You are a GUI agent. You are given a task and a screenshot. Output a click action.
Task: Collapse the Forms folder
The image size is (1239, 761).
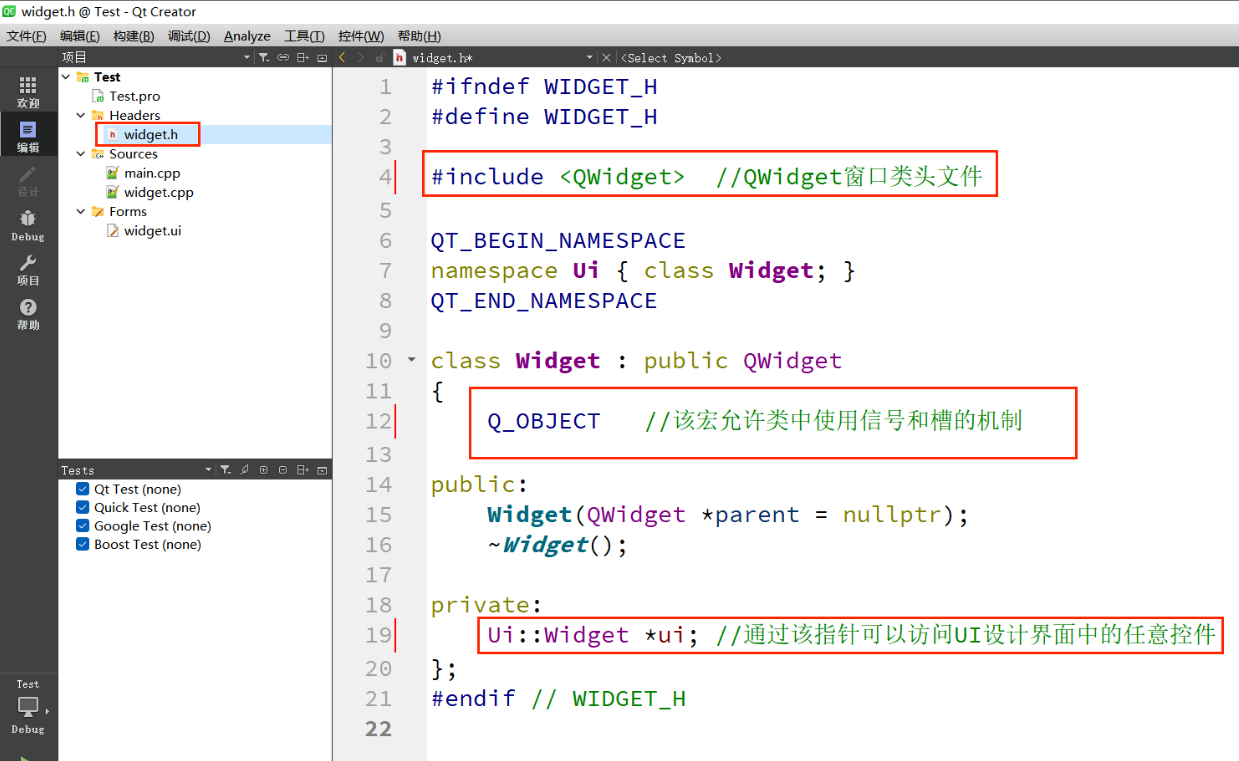[x=81, y=212]
